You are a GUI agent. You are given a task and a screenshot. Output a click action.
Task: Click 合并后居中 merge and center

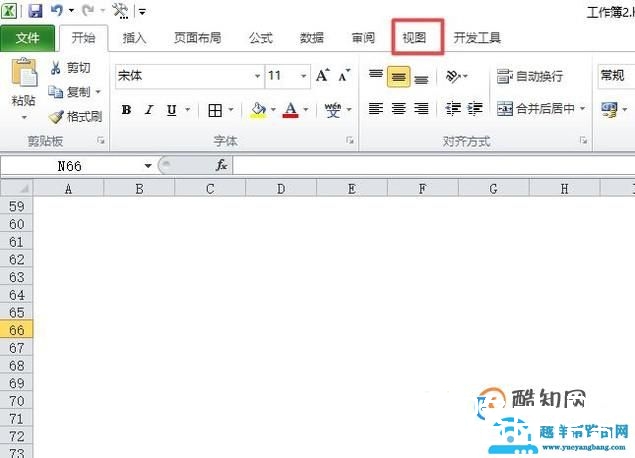click(535, 109)
